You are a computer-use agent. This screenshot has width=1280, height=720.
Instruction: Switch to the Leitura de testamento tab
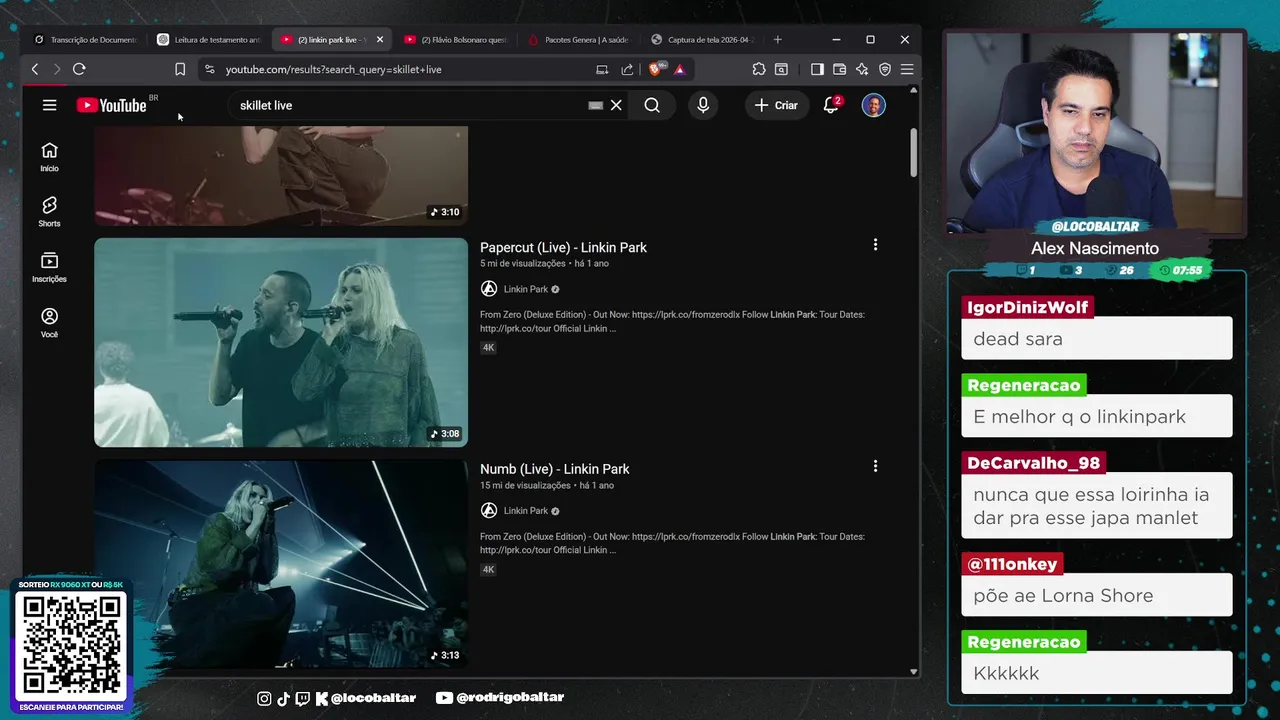[x=209, y=40]
